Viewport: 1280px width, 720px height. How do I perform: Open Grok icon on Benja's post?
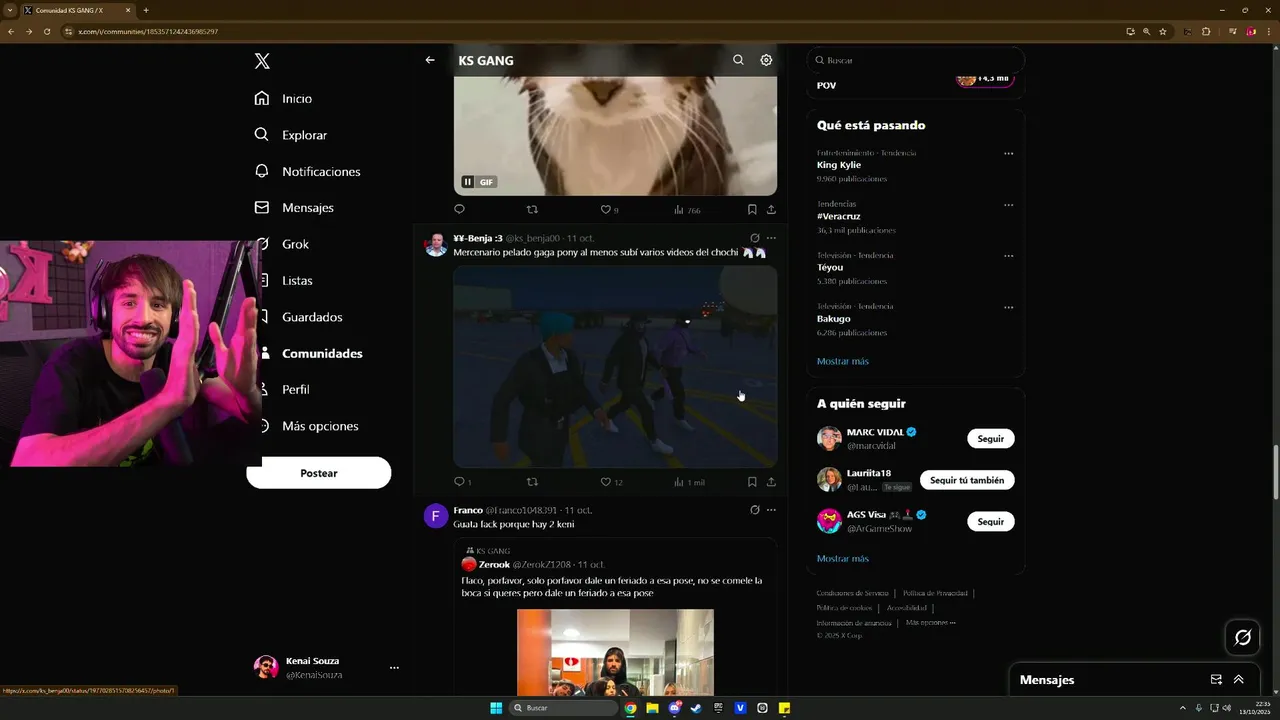[x=755, y=238]
